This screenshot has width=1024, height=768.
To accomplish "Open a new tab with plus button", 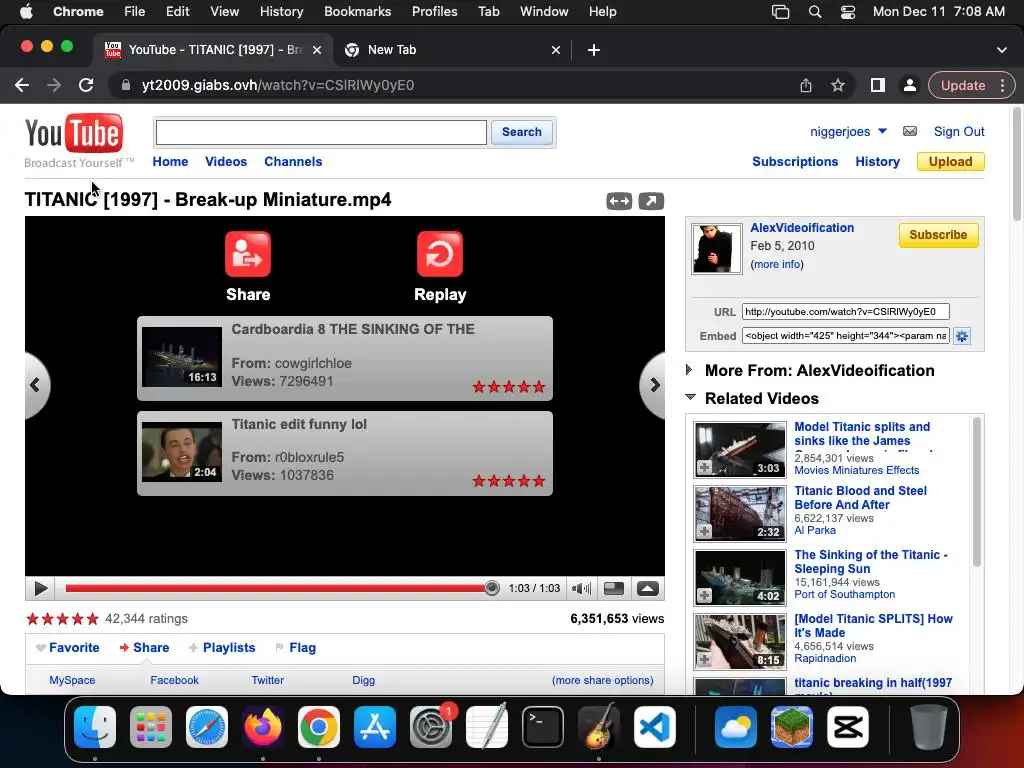I will pyautogui.click(x=594, y=50).
